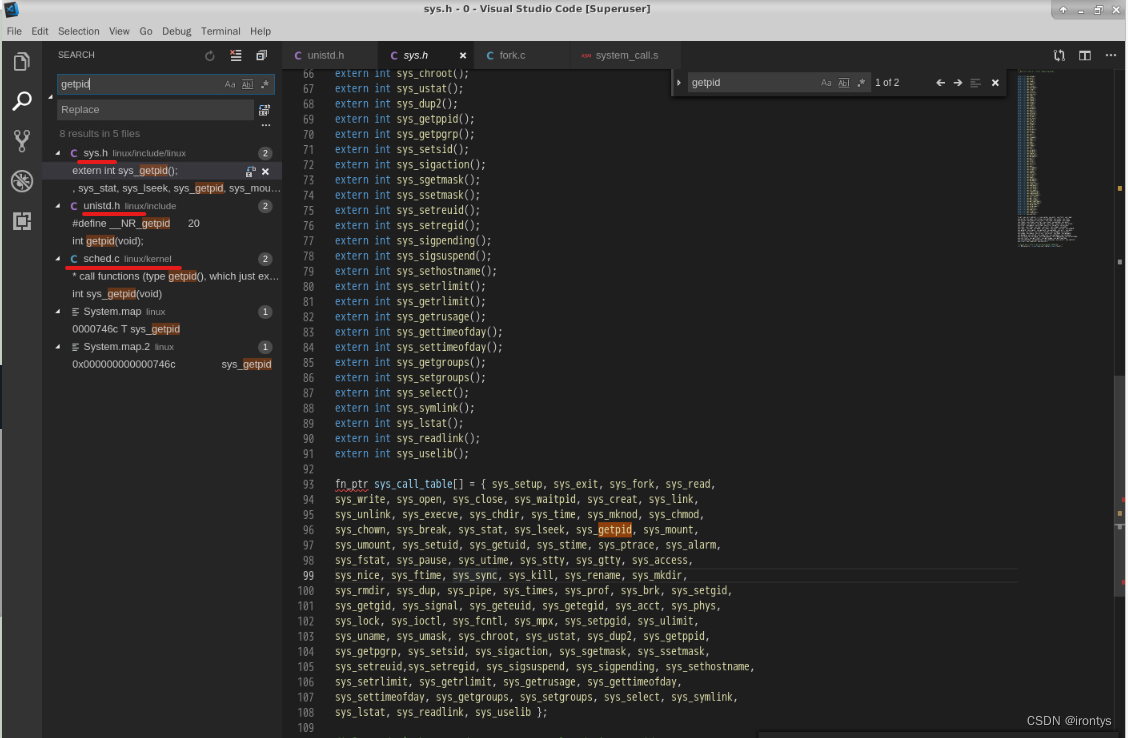Open the Selection menu

pyautogui.click(x=78, y=31)
